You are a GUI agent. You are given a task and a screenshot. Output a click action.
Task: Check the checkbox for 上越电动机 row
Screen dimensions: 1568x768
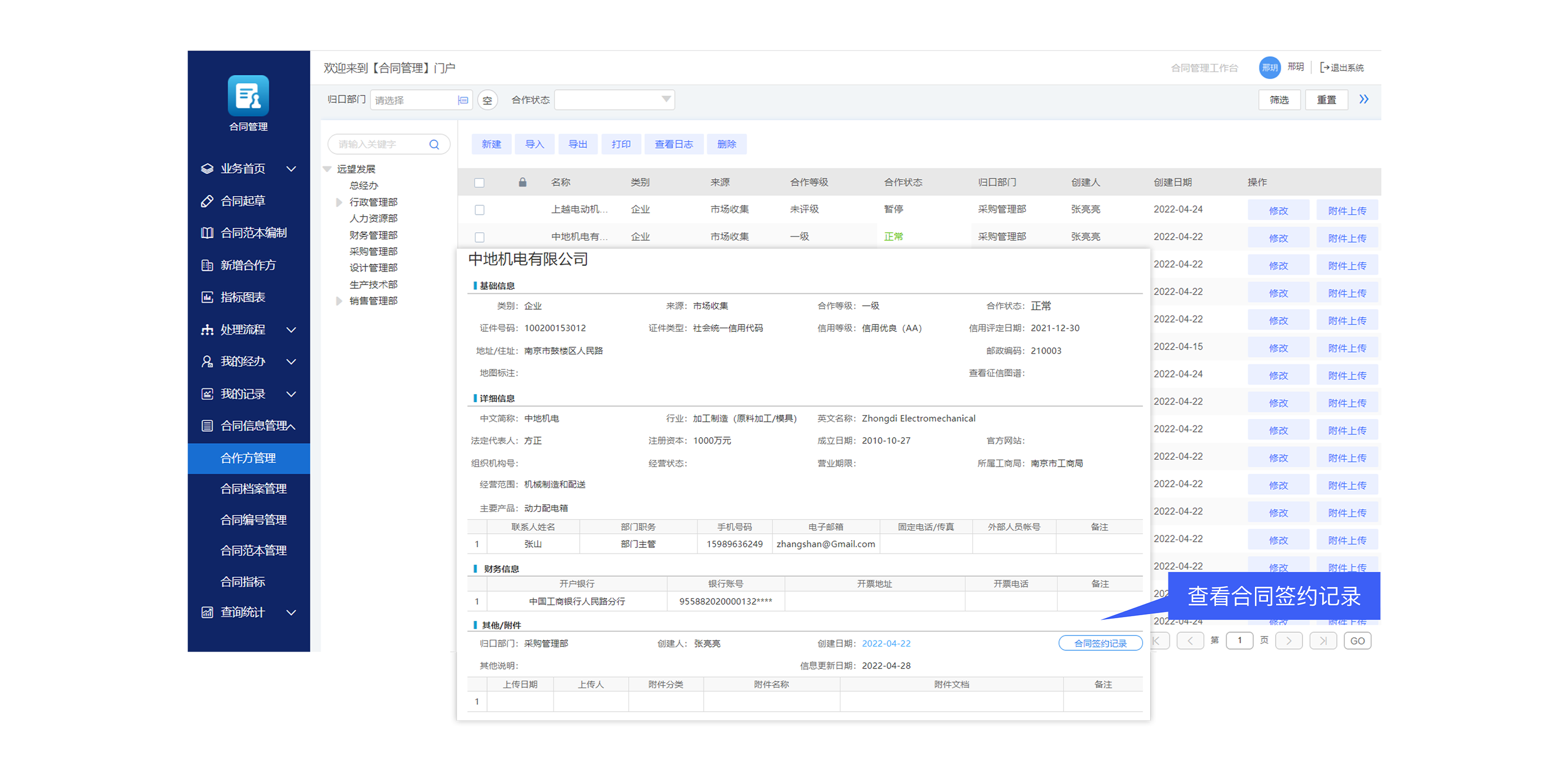tap(480, 209)
